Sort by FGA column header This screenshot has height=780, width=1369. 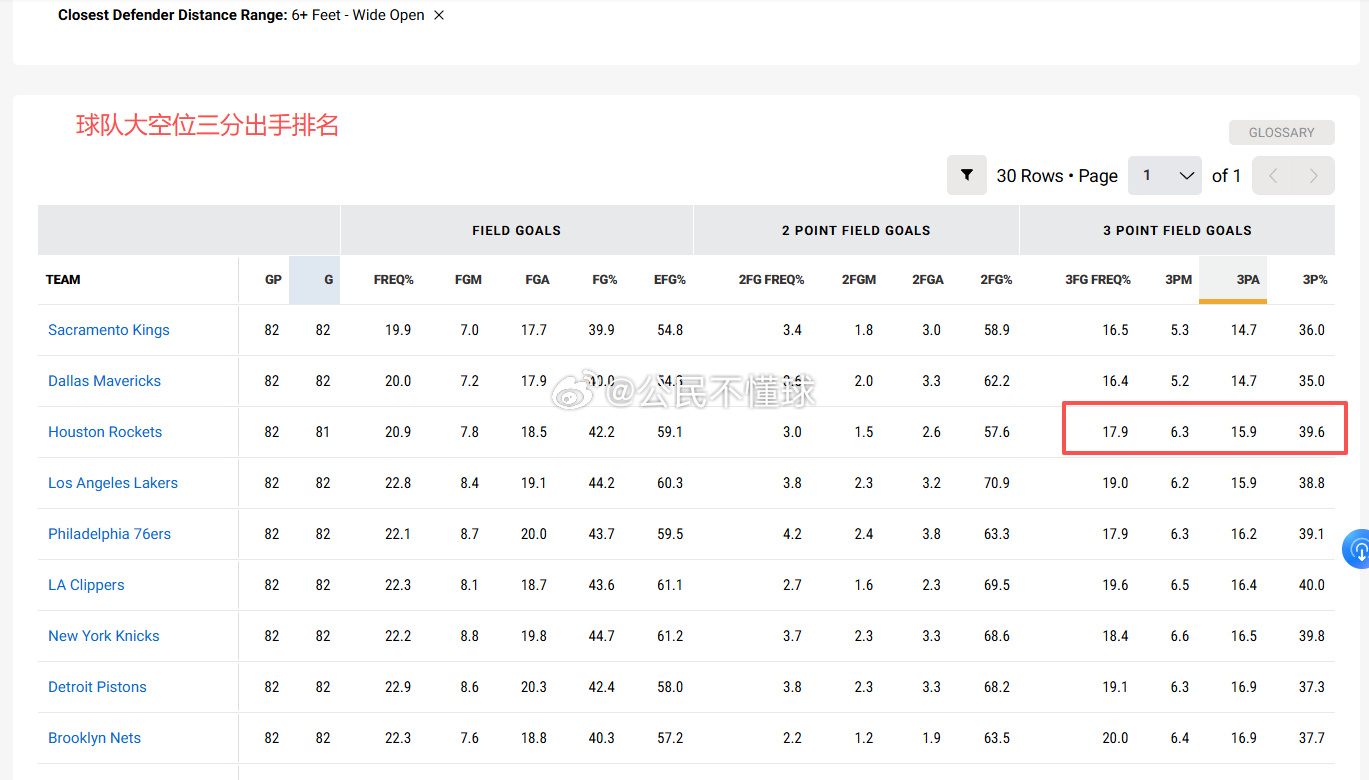coord(537,280)
